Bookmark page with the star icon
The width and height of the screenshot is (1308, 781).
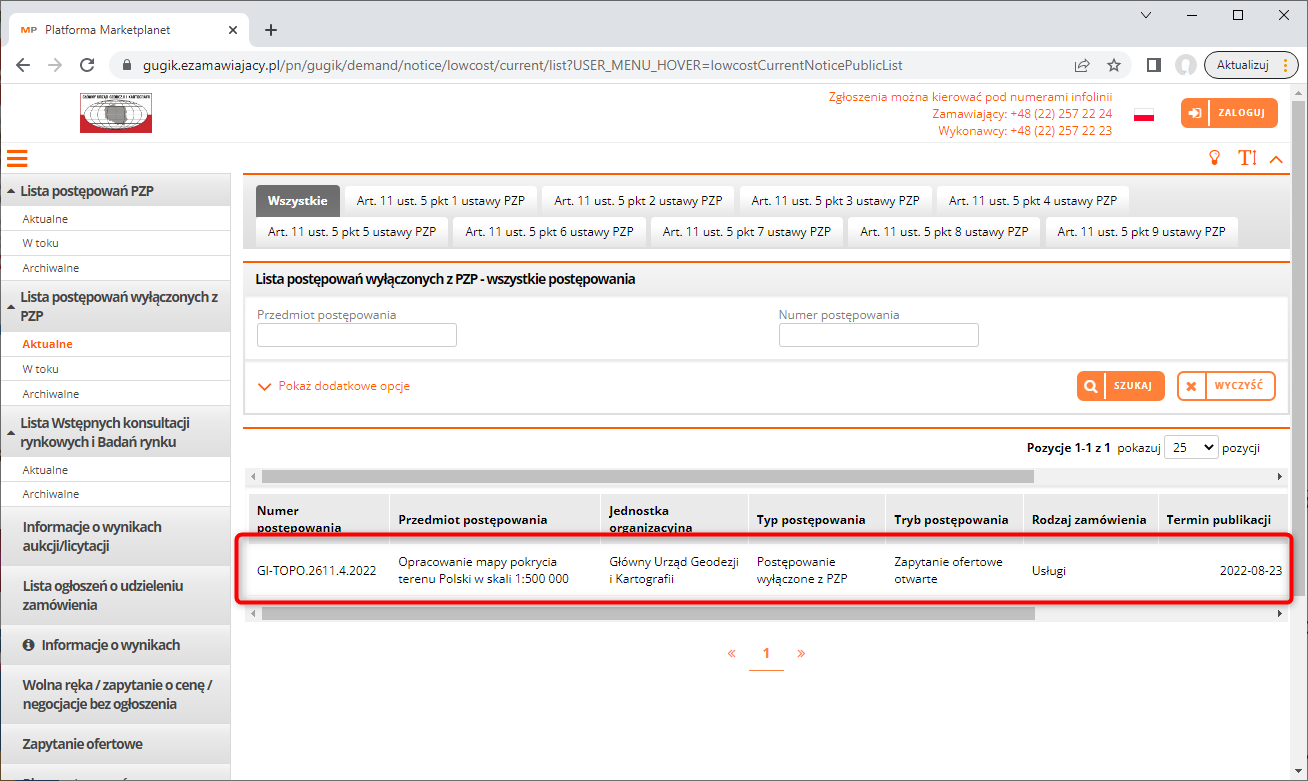(1113, 65)
